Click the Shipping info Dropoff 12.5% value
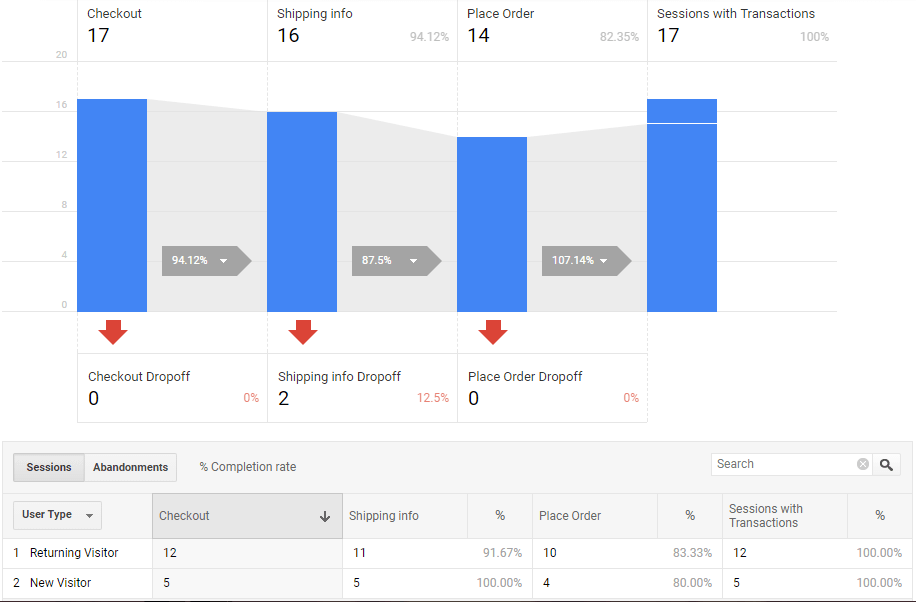The height and width of the screenshot is (602, 916). [433, 398]
